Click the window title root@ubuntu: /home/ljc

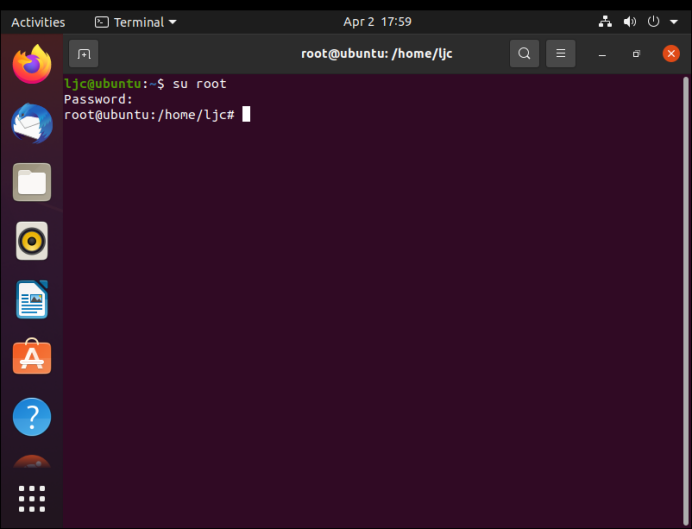pyautogui.click(x=376, y=54)
